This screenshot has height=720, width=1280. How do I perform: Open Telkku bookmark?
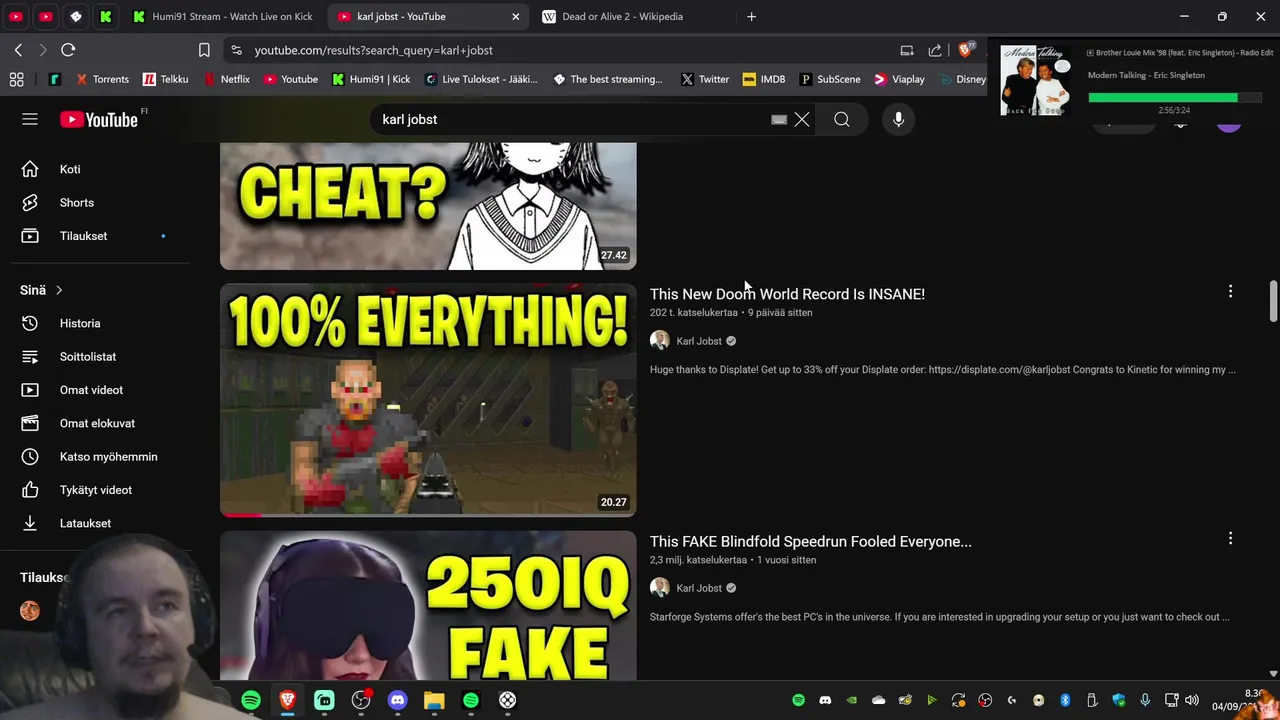click(165, 79)
